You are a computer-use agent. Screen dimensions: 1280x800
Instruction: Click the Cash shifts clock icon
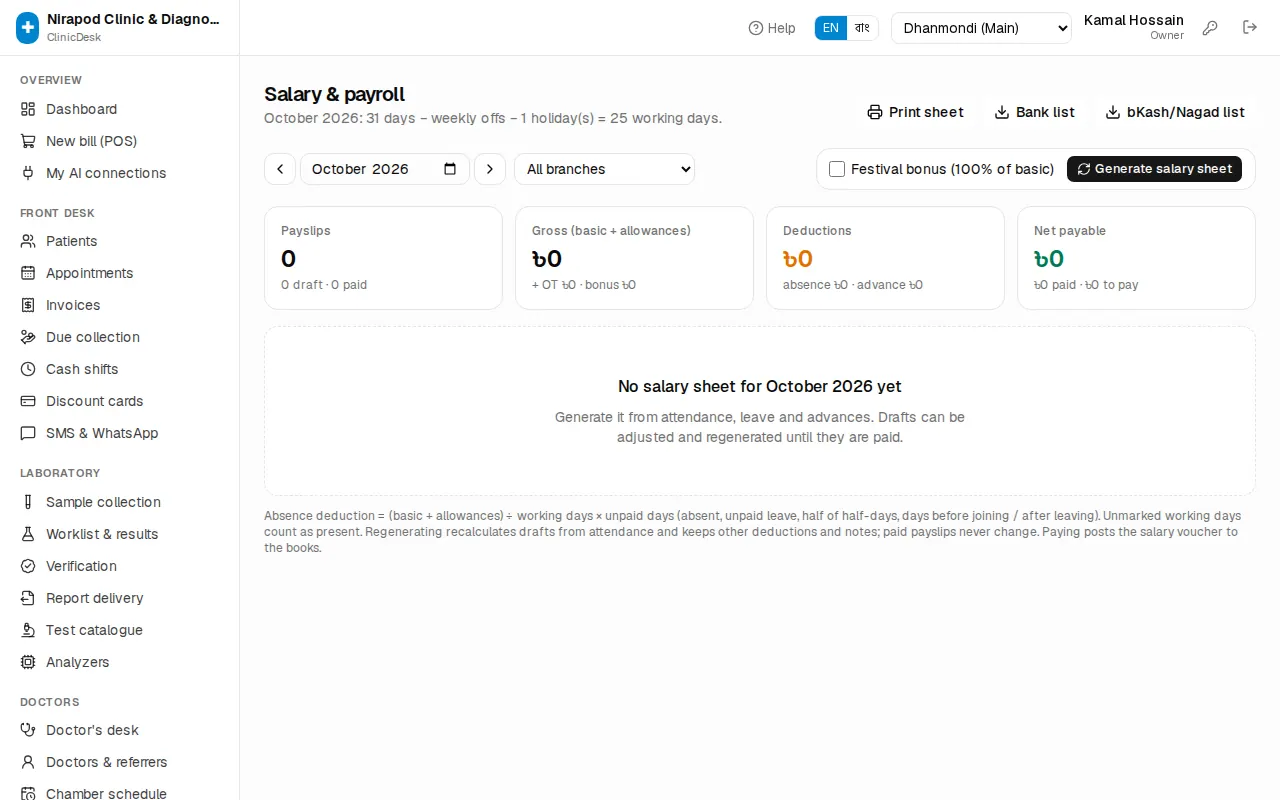tap(28, 369)
